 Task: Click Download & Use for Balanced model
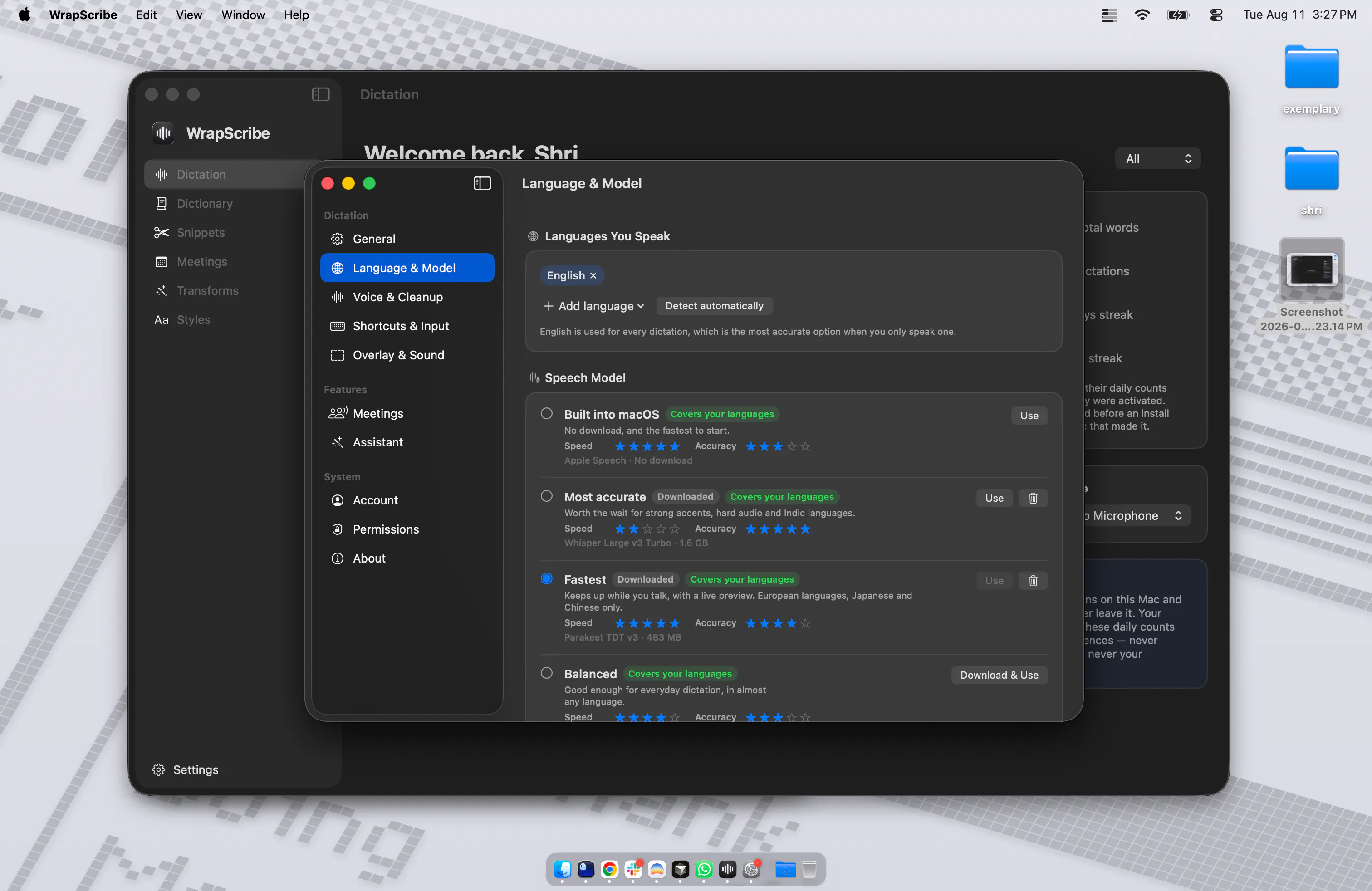999,675
